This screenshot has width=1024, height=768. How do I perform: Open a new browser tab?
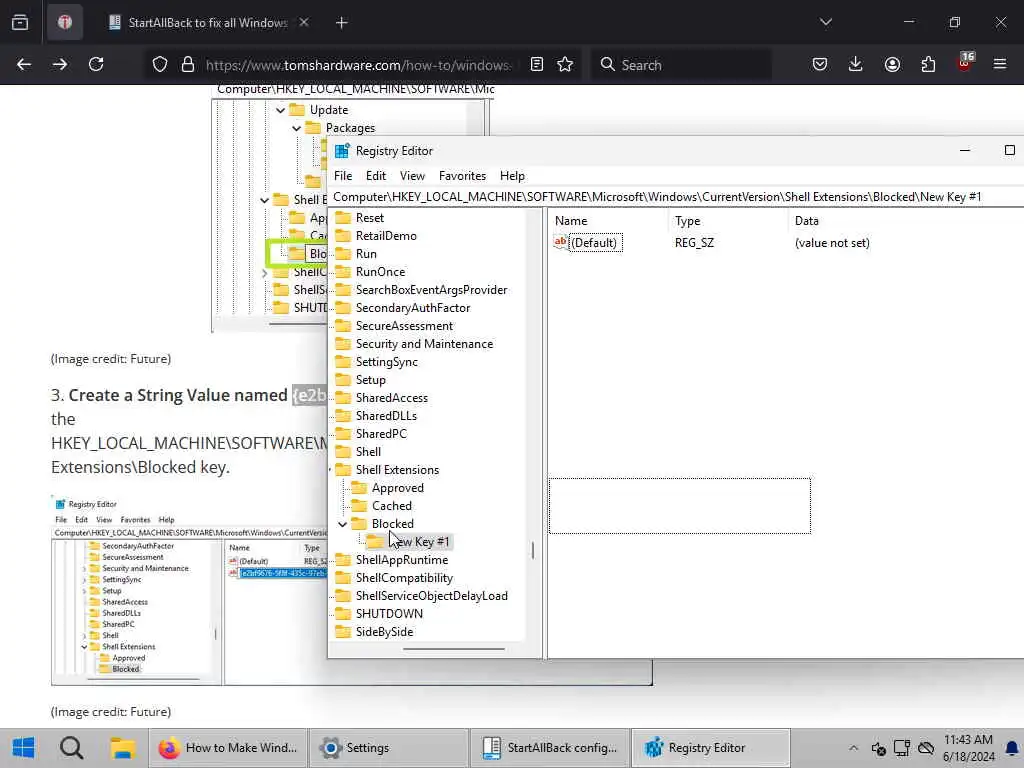(x=342, y=23)
